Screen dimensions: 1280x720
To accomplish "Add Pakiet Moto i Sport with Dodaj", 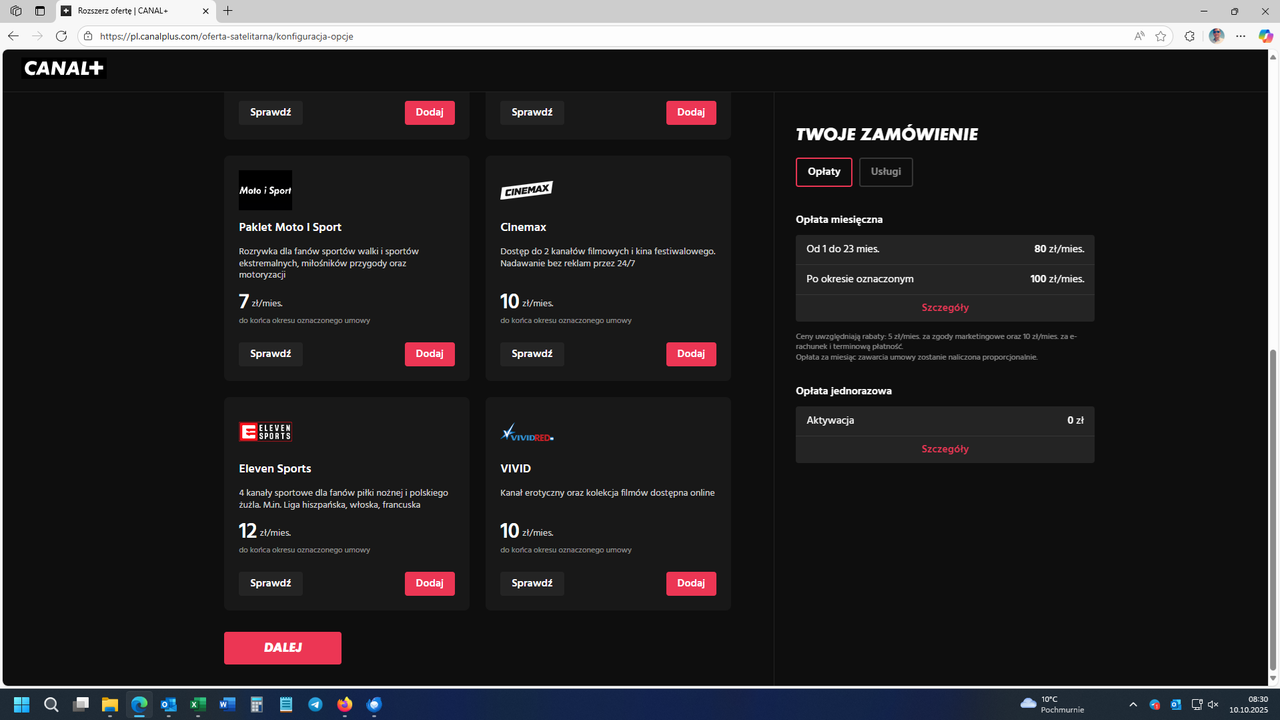I will (429, 354).
